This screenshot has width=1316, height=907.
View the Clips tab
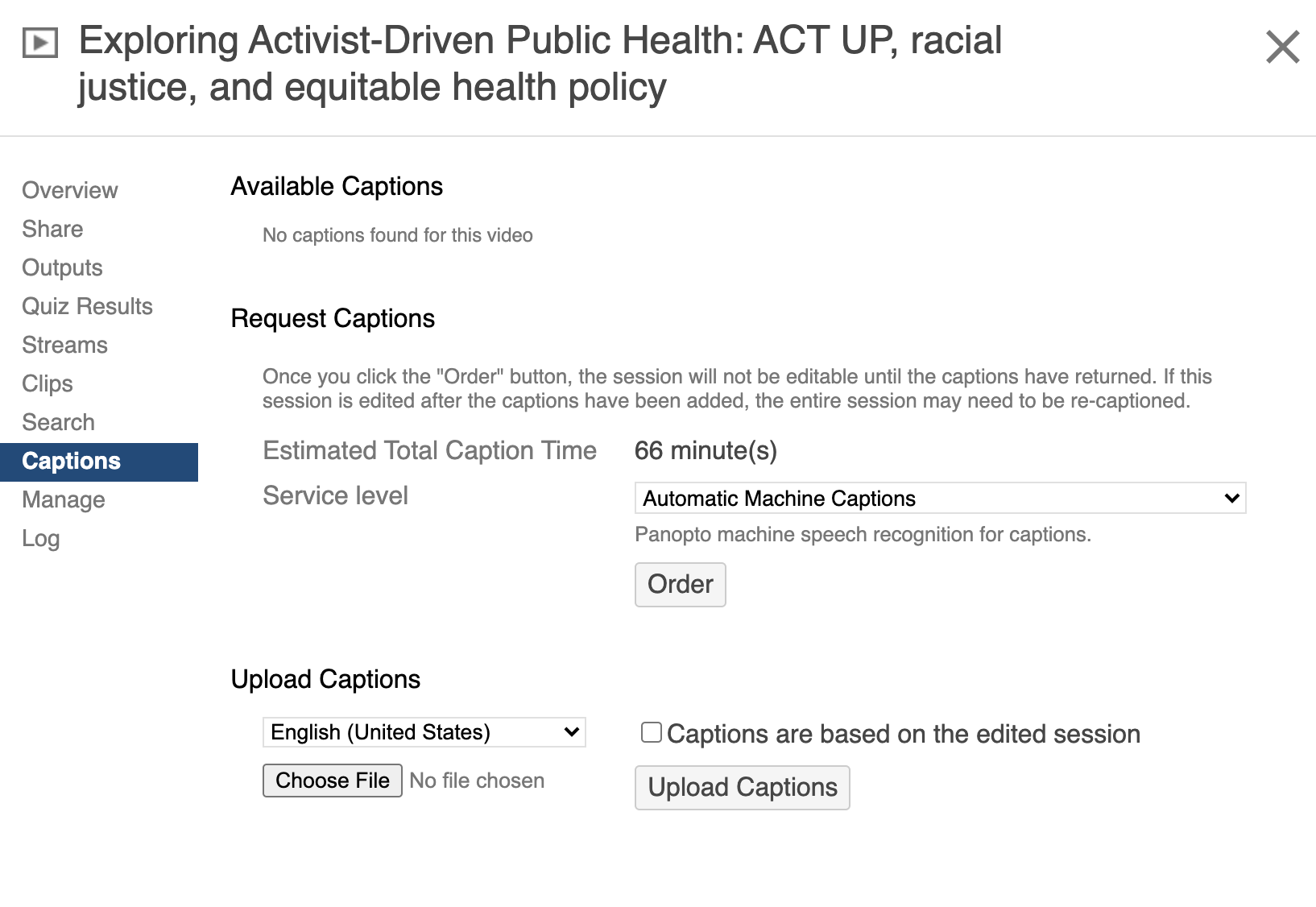[x=48, y=383]
